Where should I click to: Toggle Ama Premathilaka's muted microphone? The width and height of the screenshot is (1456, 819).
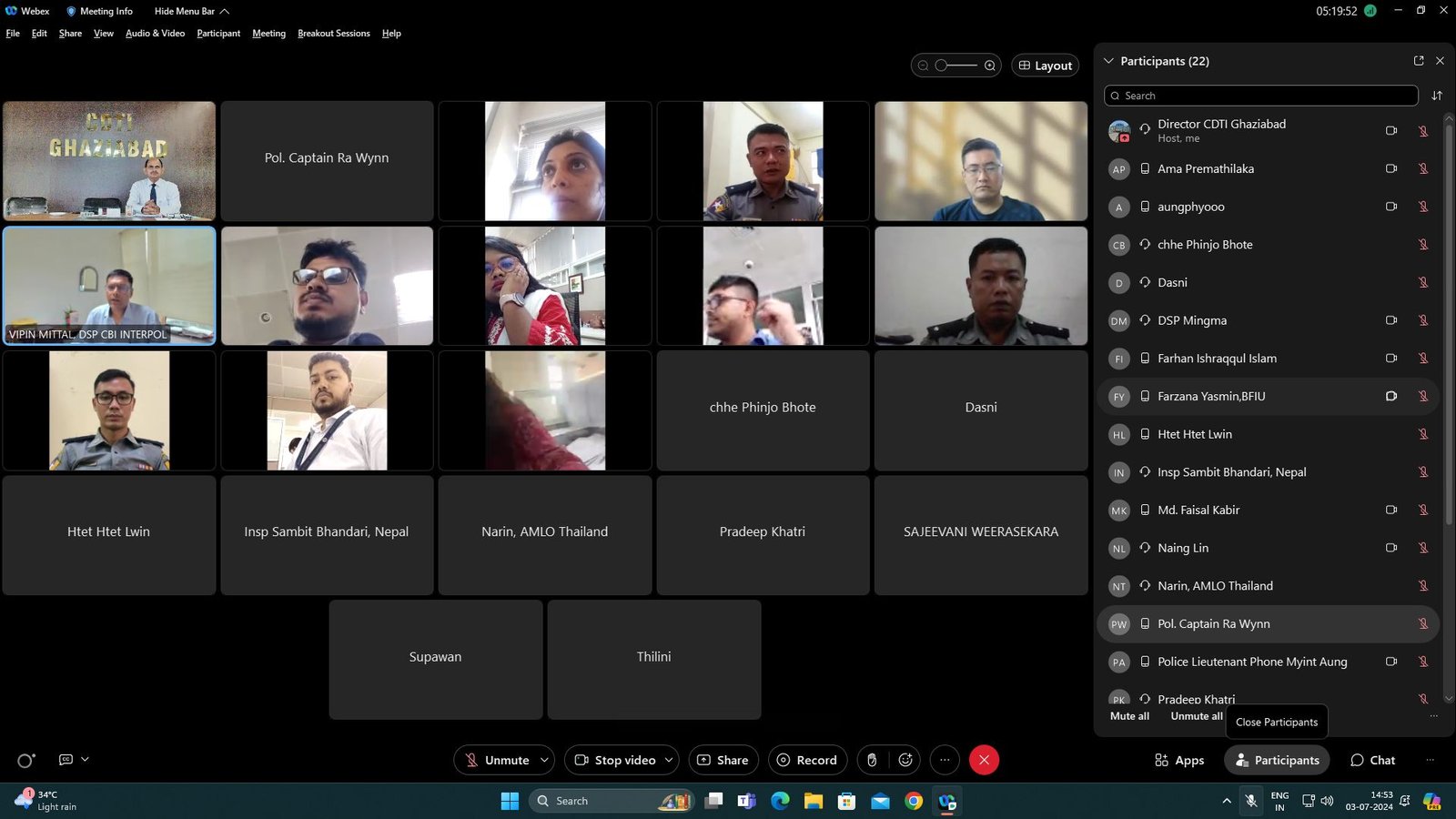pyautogui.click(x=1423, y=169)
